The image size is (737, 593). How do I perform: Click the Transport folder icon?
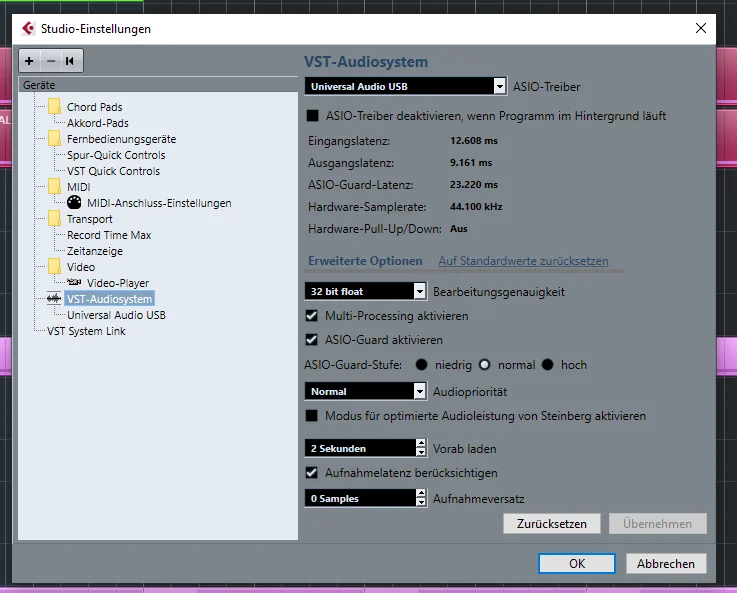[55, 218]
